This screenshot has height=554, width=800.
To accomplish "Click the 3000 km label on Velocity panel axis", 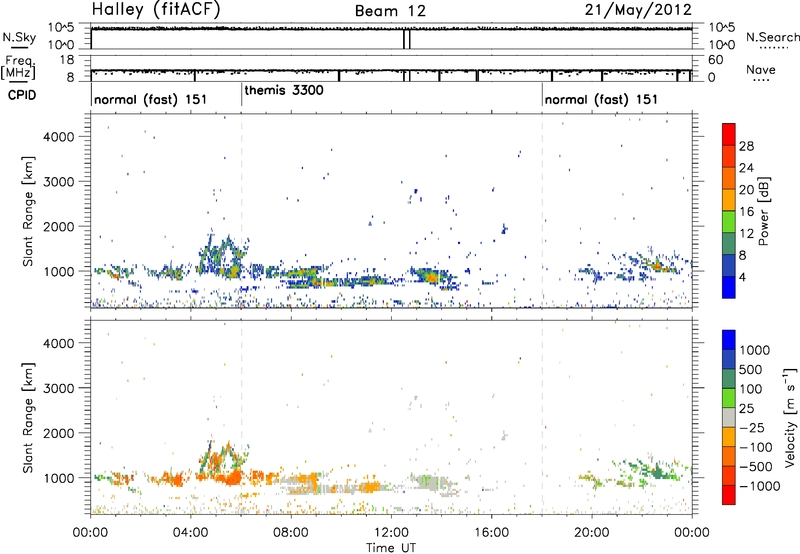I will pyautogui.click(x=59, y=388).
